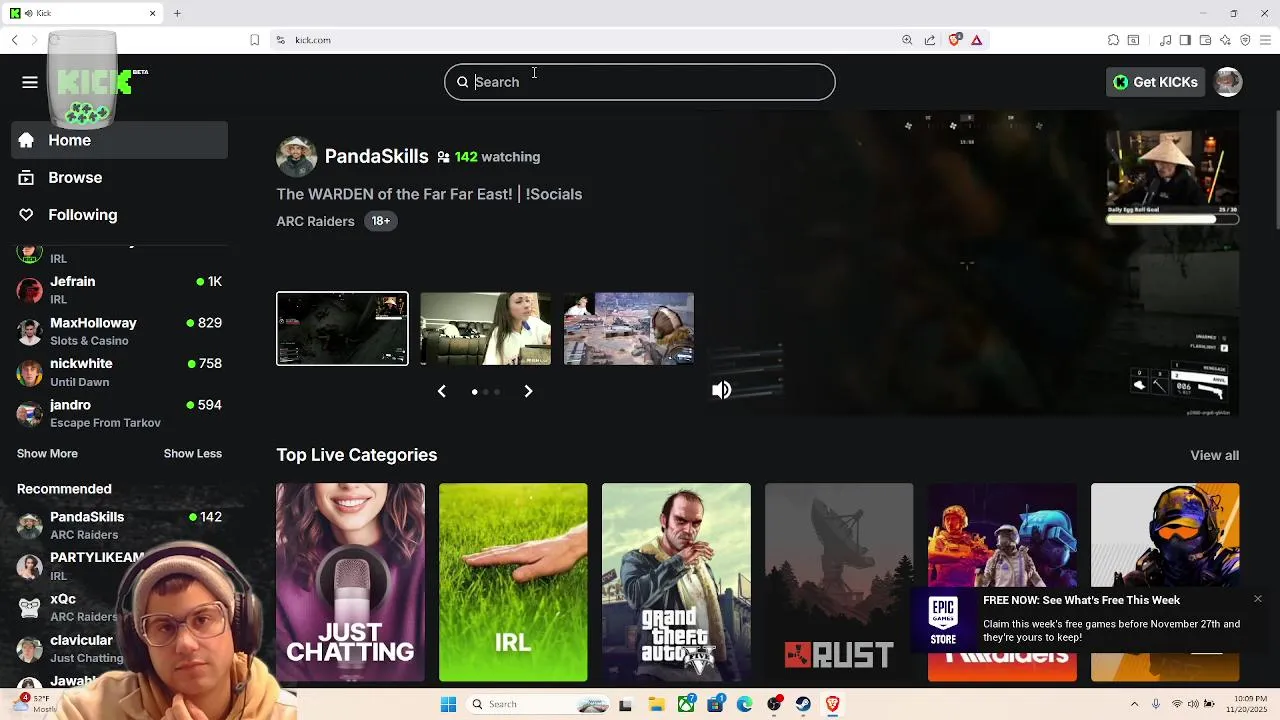Open Browse in sidebar
Image resolution: width=1280 pixels, height=720 pixels.
pyautogui.click(x=120, y=178)
